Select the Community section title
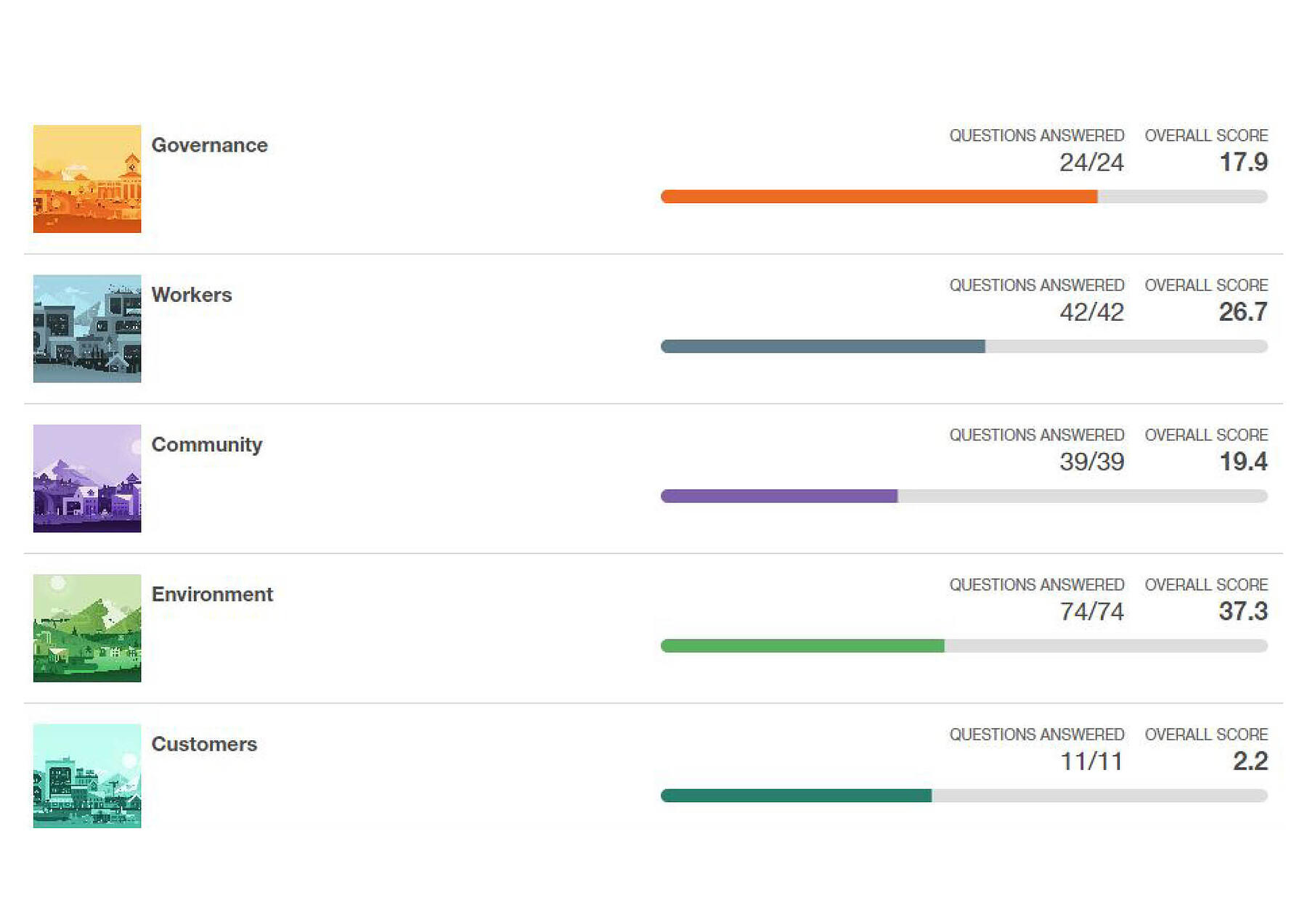The height and width of the screenshot is (924, 1307). [207, 445]
